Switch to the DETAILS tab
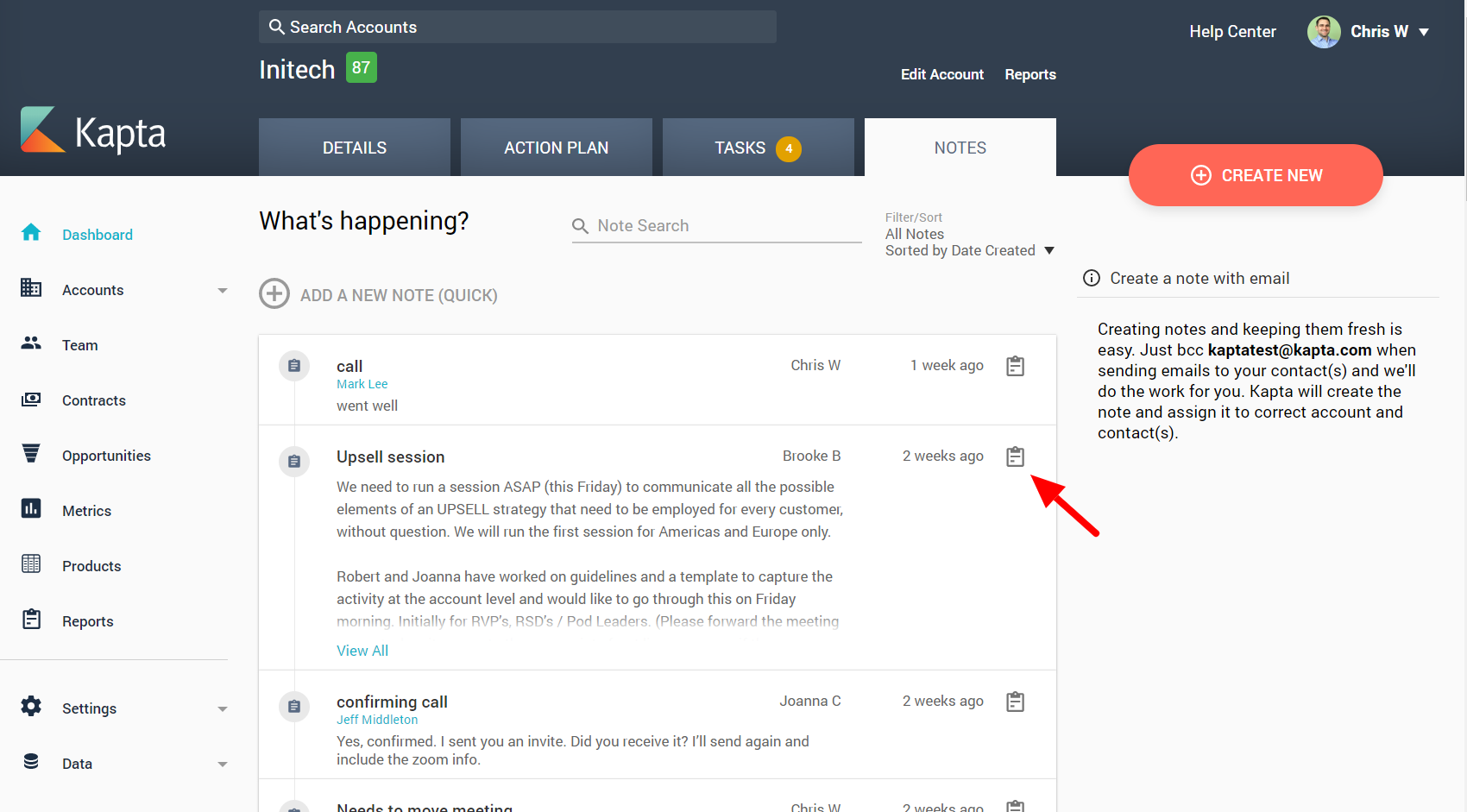The height and width of the screenshot is (812, 1467). click(x=355, y=148)
